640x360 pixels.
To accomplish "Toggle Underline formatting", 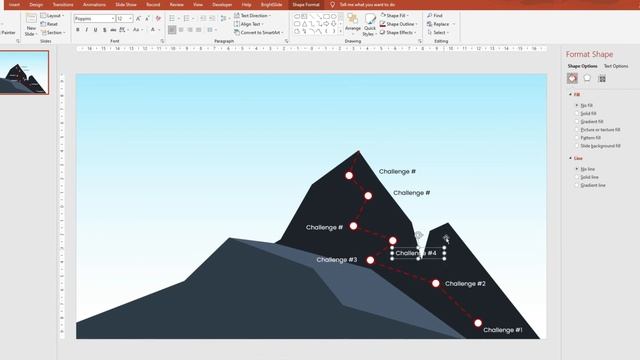I will (96, 30).
